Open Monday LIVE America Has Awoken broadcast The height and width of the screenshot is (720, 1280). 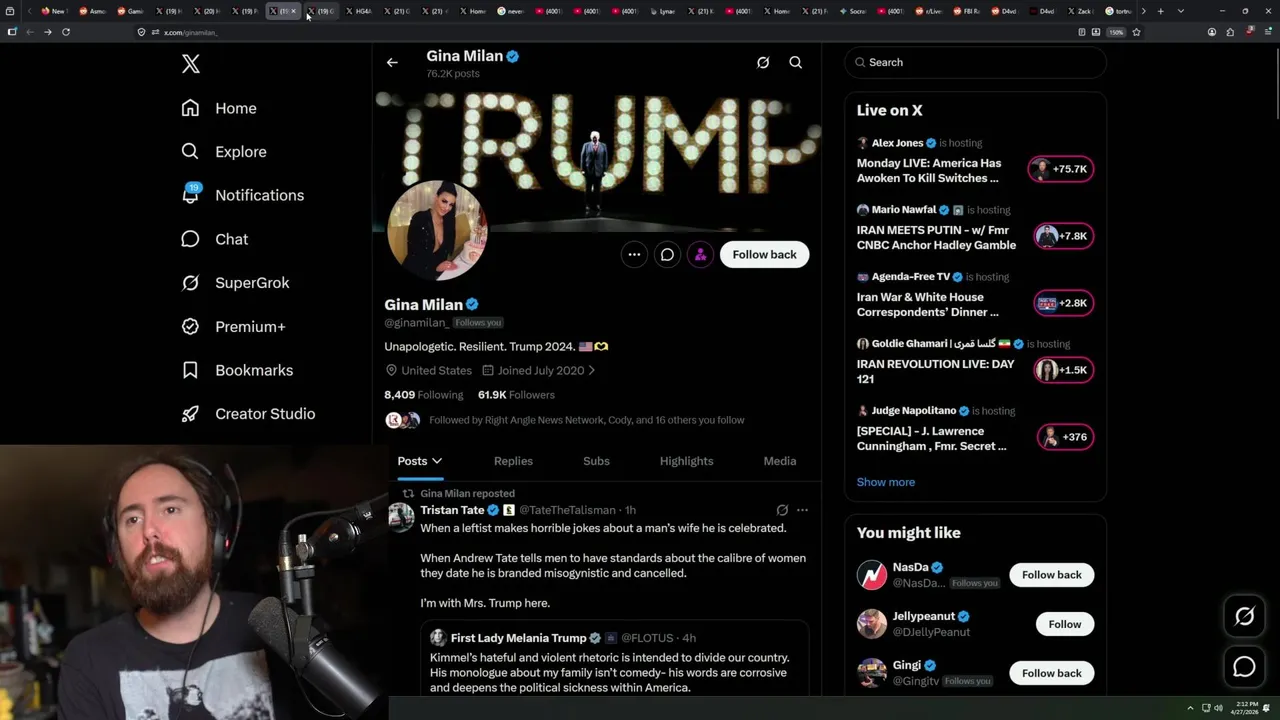[x=929, y=170]
